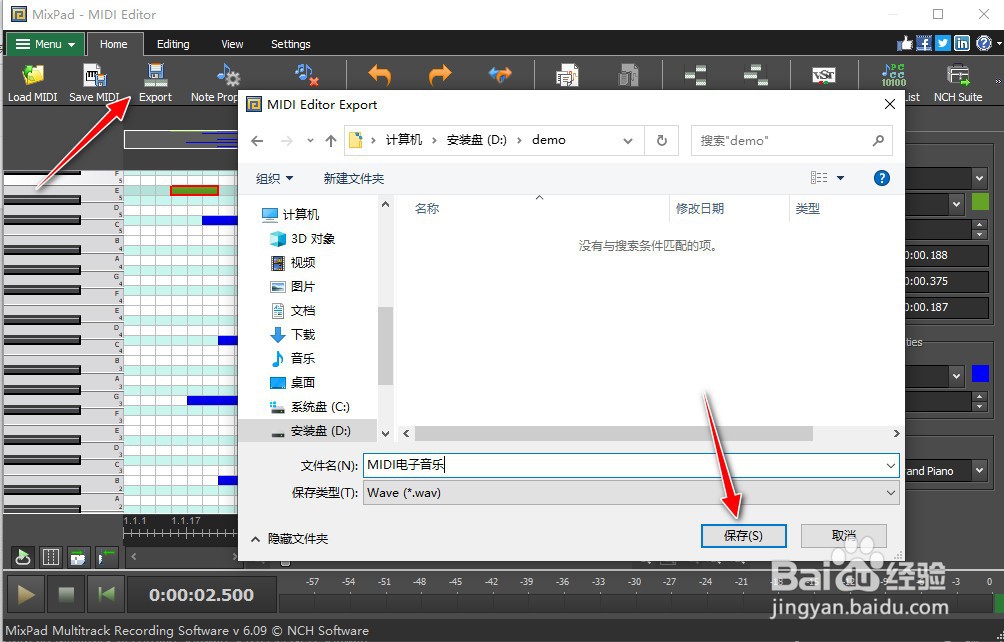This screenshot has width=1004, height=642.
Task: Switch to the View tab
Action: (232, 44)
